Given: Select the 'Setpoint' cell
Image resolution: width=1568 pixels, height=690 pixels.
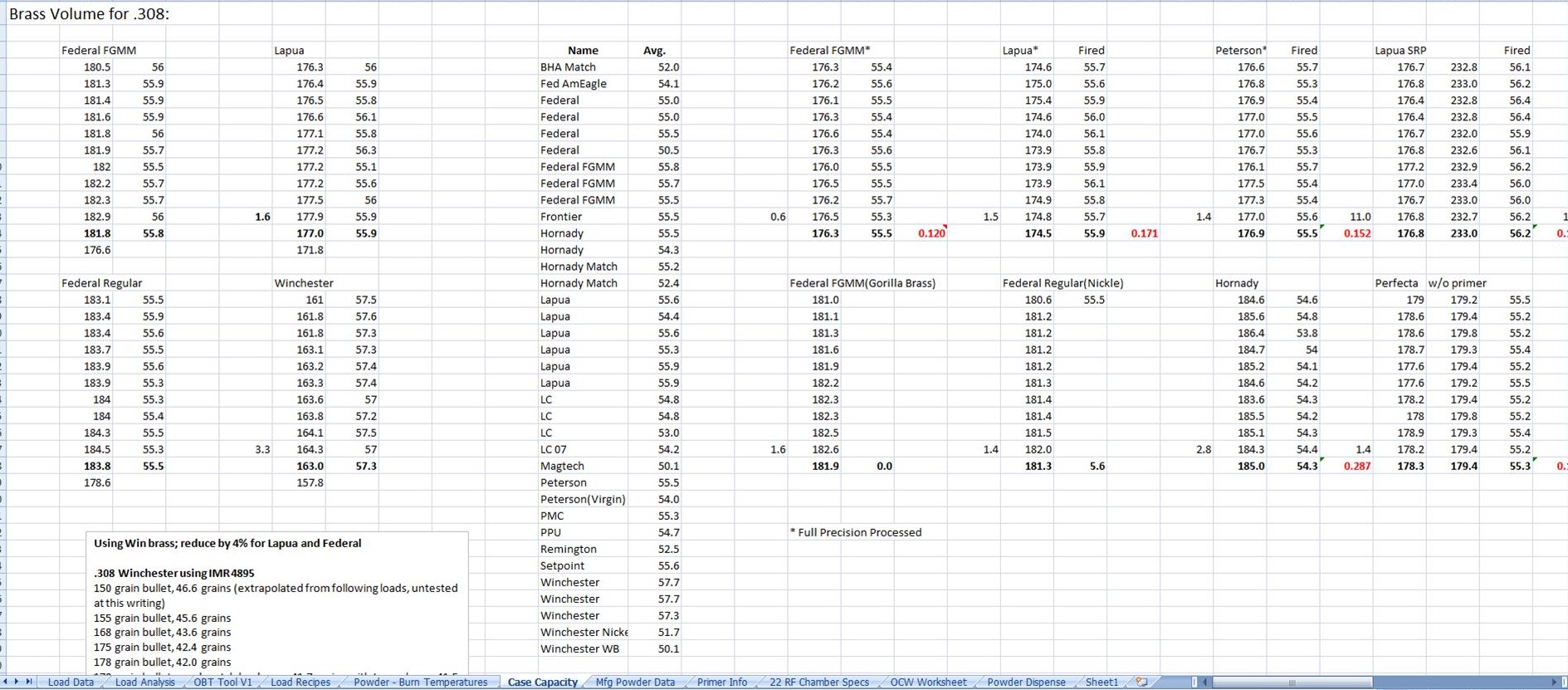Looking at the screenshot, I should point(583,565).
